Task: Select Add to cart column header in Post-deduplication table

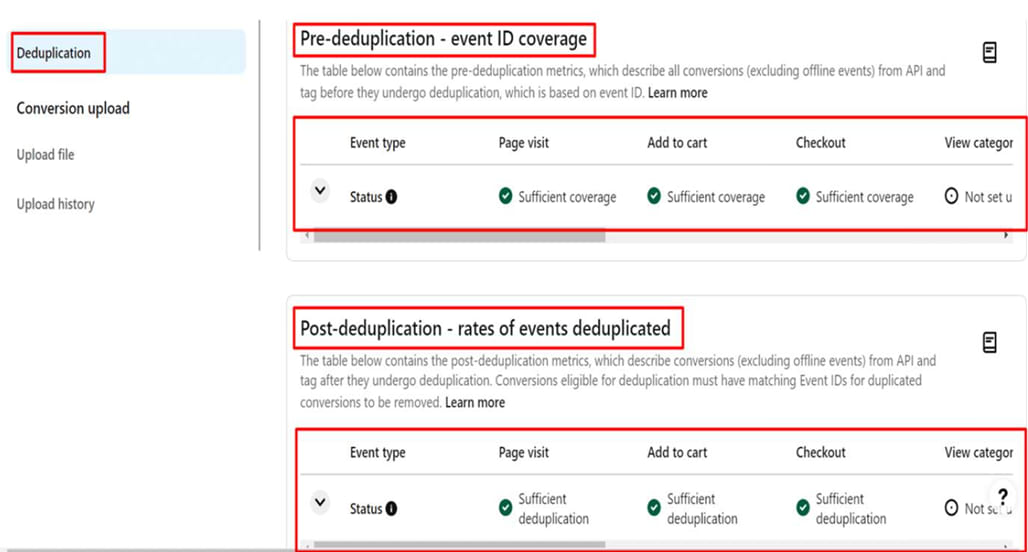Action: click(677, 452)
